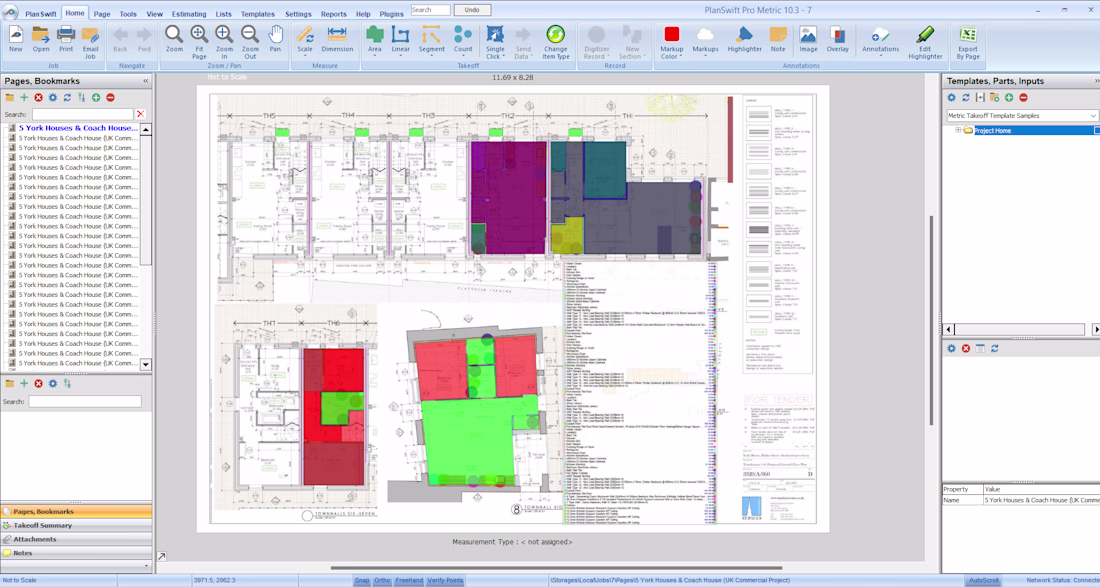Open the Annotations dropdown

pyautogui.click(x=880, y=57)
